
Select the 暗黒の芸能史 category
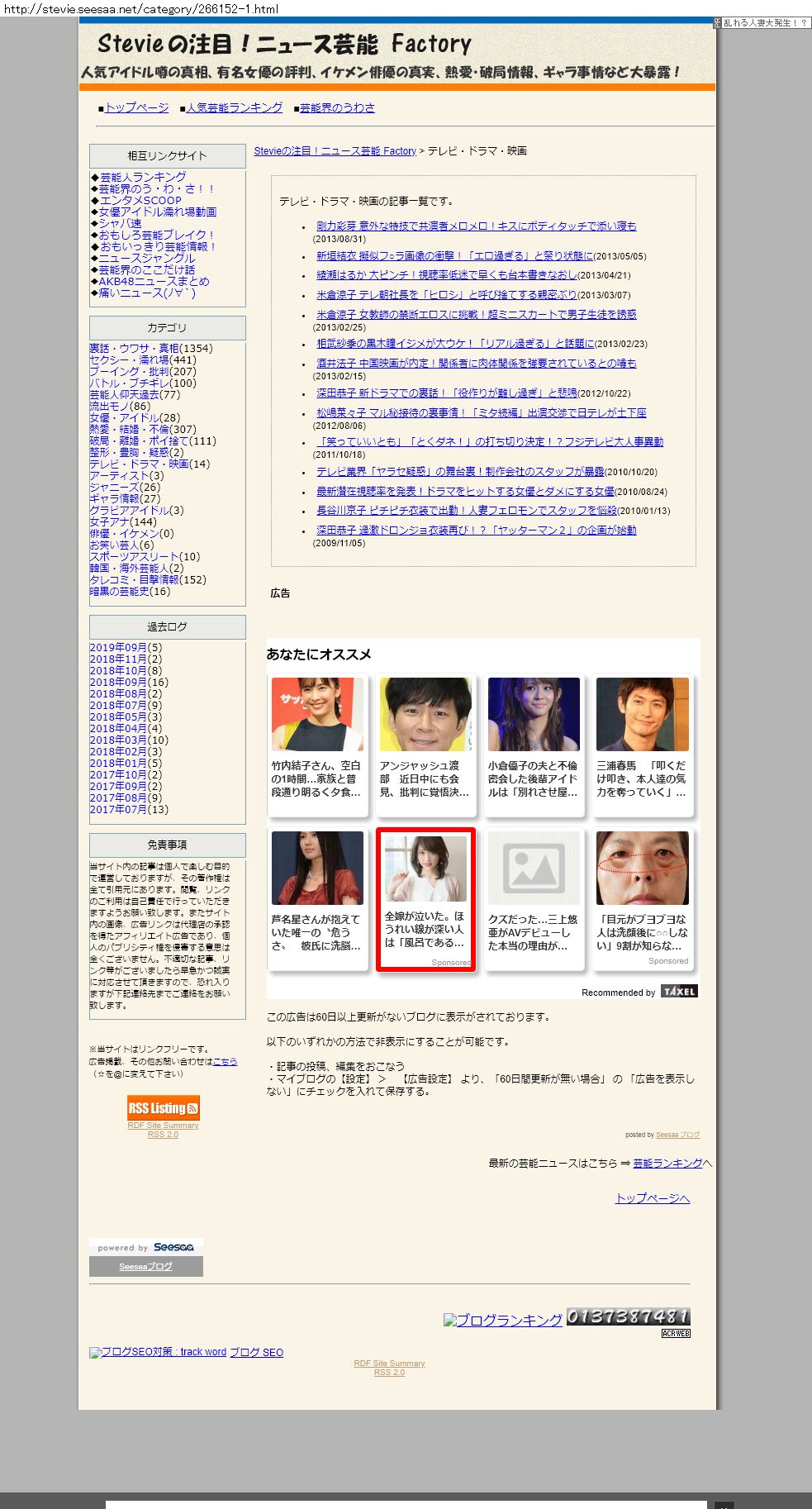[120, 591]
